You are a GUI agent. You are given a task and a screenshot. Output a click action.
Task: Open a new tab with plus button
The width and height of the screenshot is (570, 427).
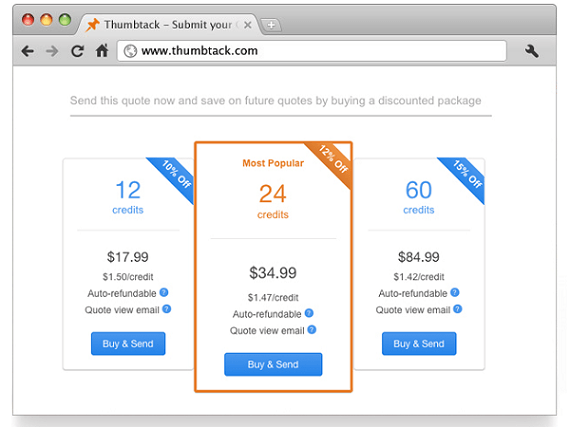point(271,25)
